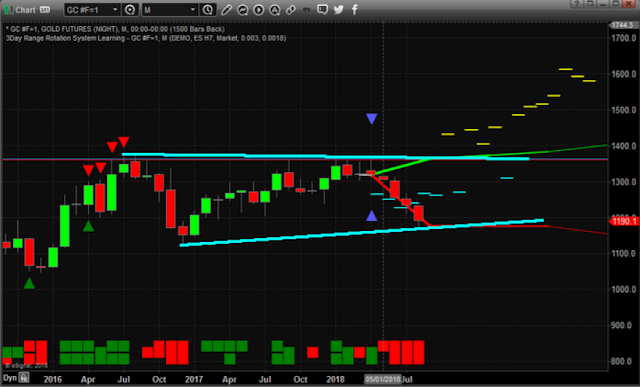Select the pencil drawing tools icon

pyautogui.click(x=227, y=10)
